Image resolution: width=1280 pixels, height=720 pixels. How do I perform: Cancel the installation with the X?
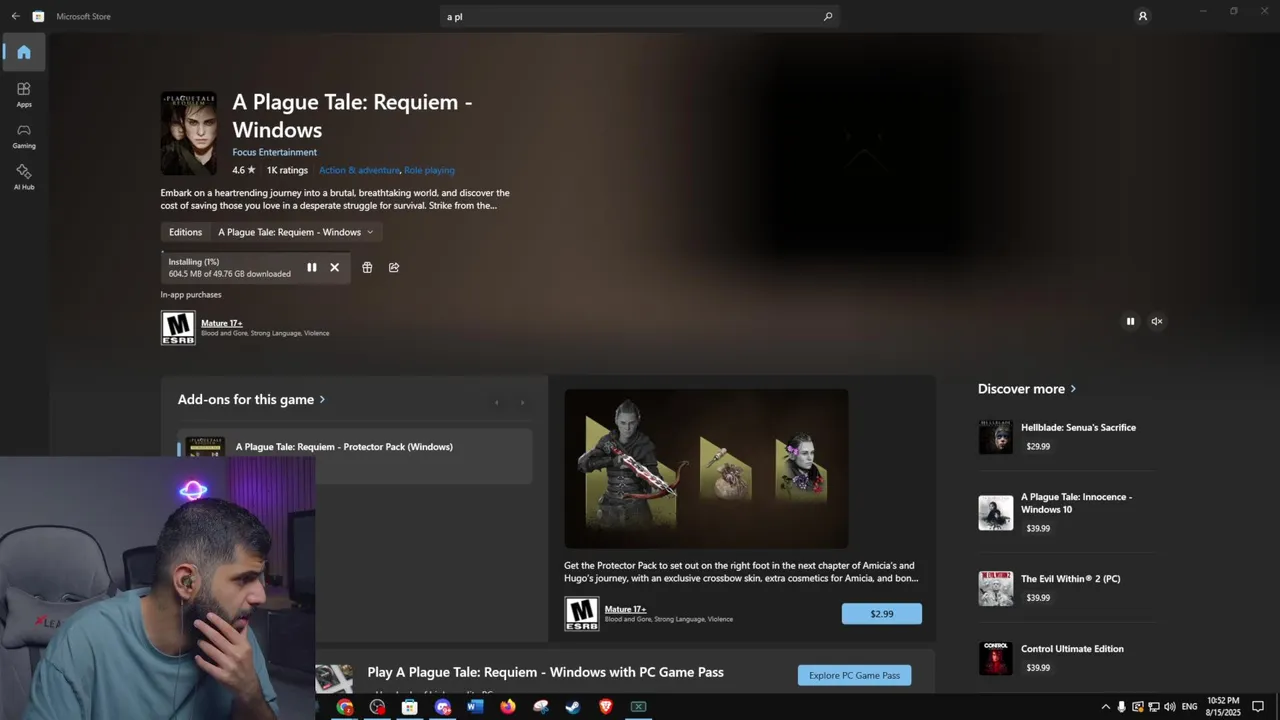click(x=335, y=267)
